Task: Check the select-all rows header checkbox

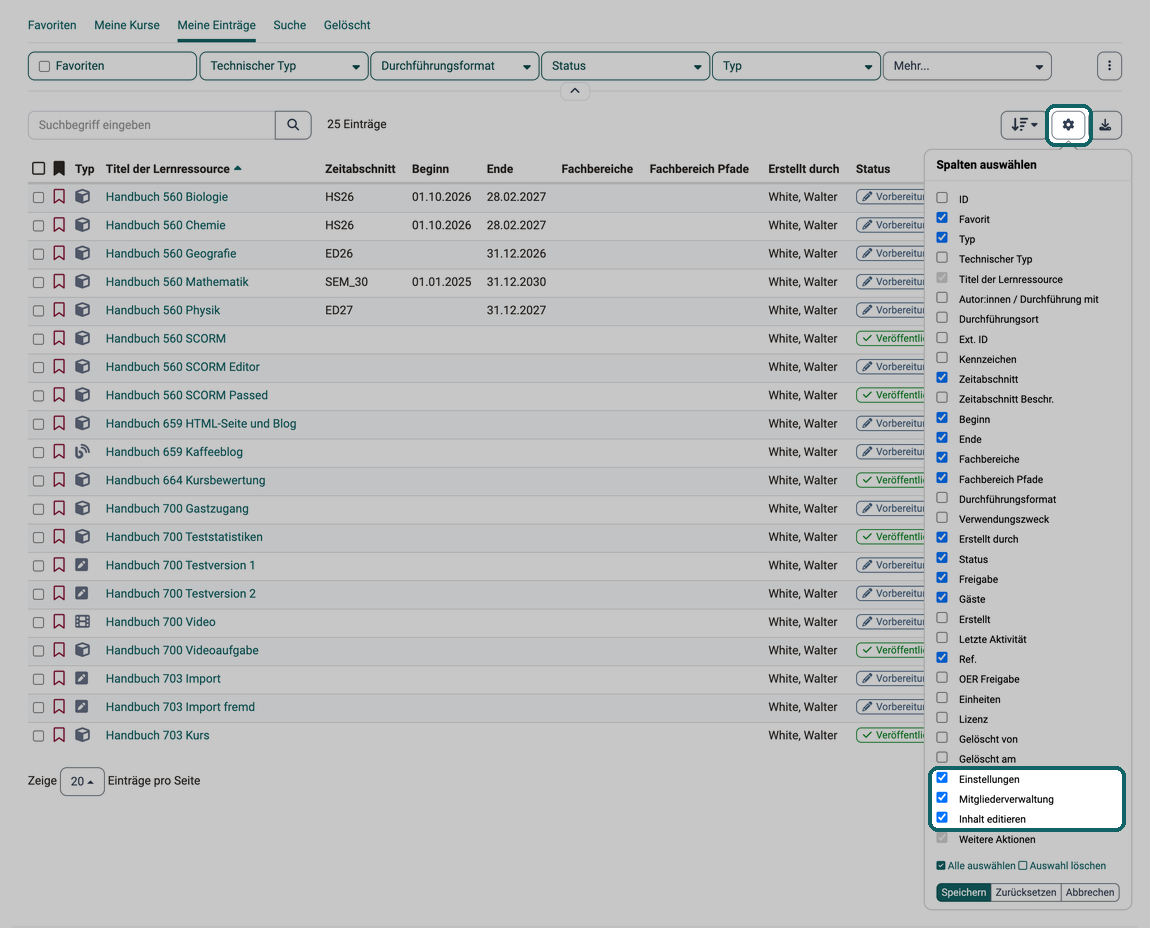Action: (x=38, y=169)
